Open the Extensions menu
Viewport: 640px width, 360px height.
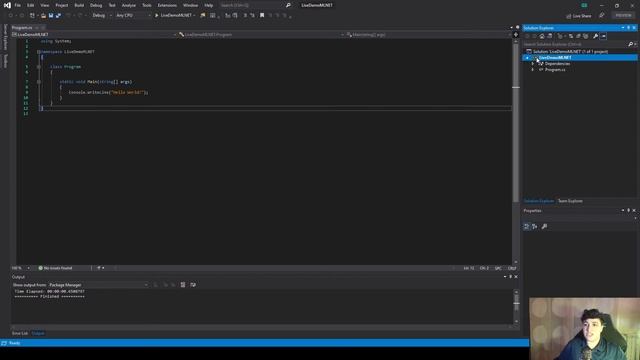point(167,5)
